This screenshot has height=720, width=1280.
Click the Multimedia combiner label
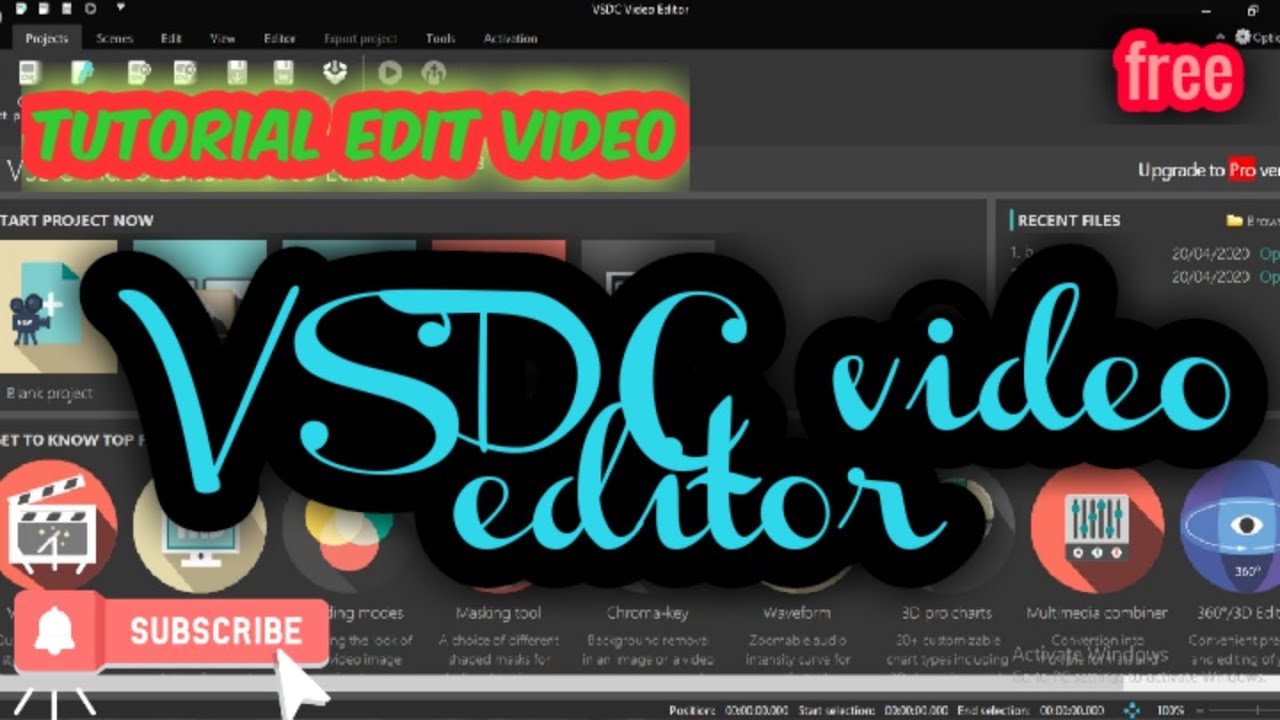tap(1097, 613)
